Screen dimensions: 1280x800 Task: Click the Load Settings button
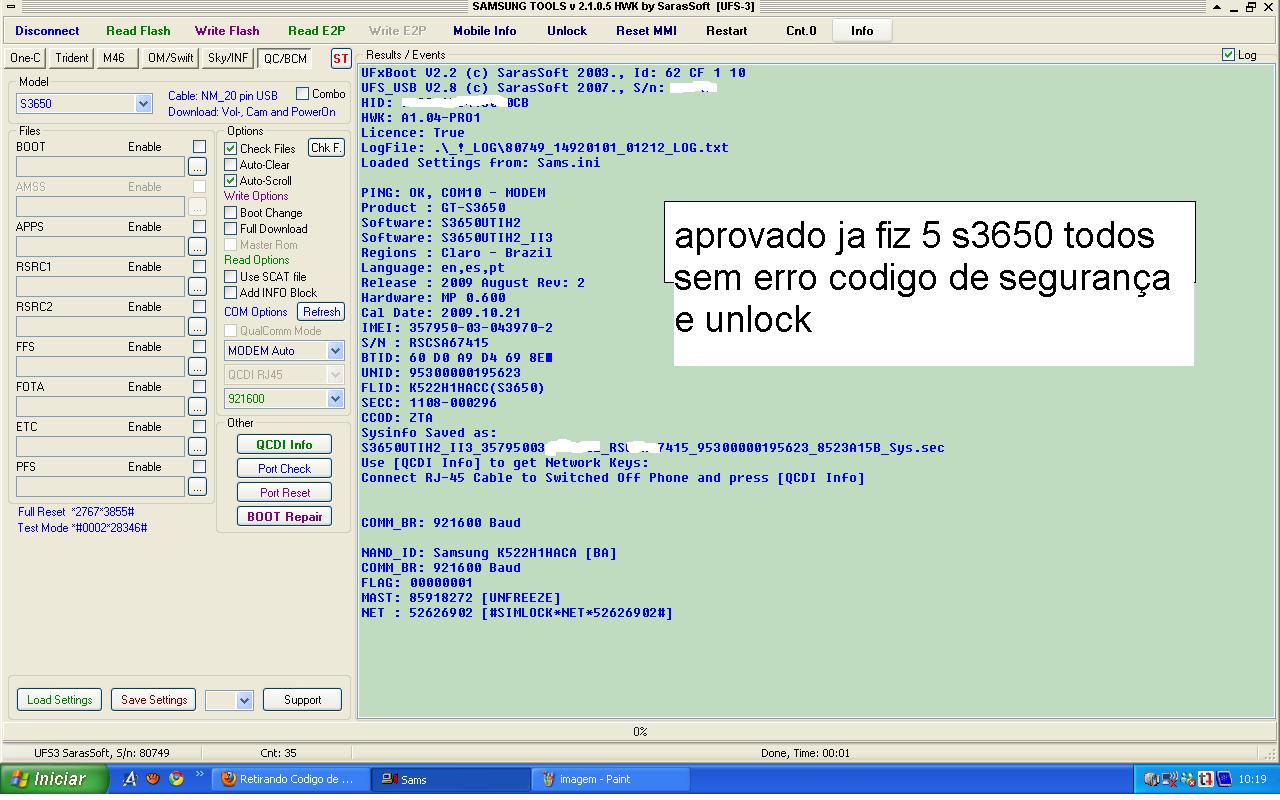(x=59, y=700)
